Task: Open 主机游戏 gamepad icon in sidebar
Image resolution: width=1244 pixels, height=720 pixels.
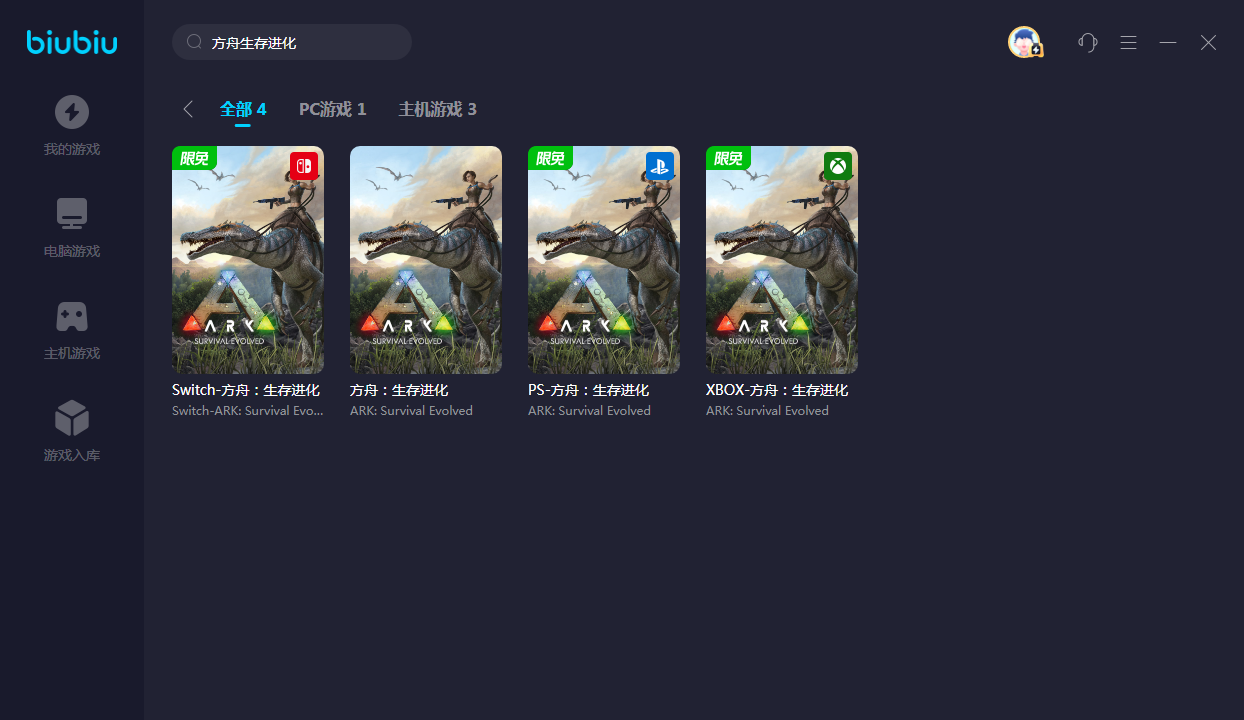Action: 72,316
